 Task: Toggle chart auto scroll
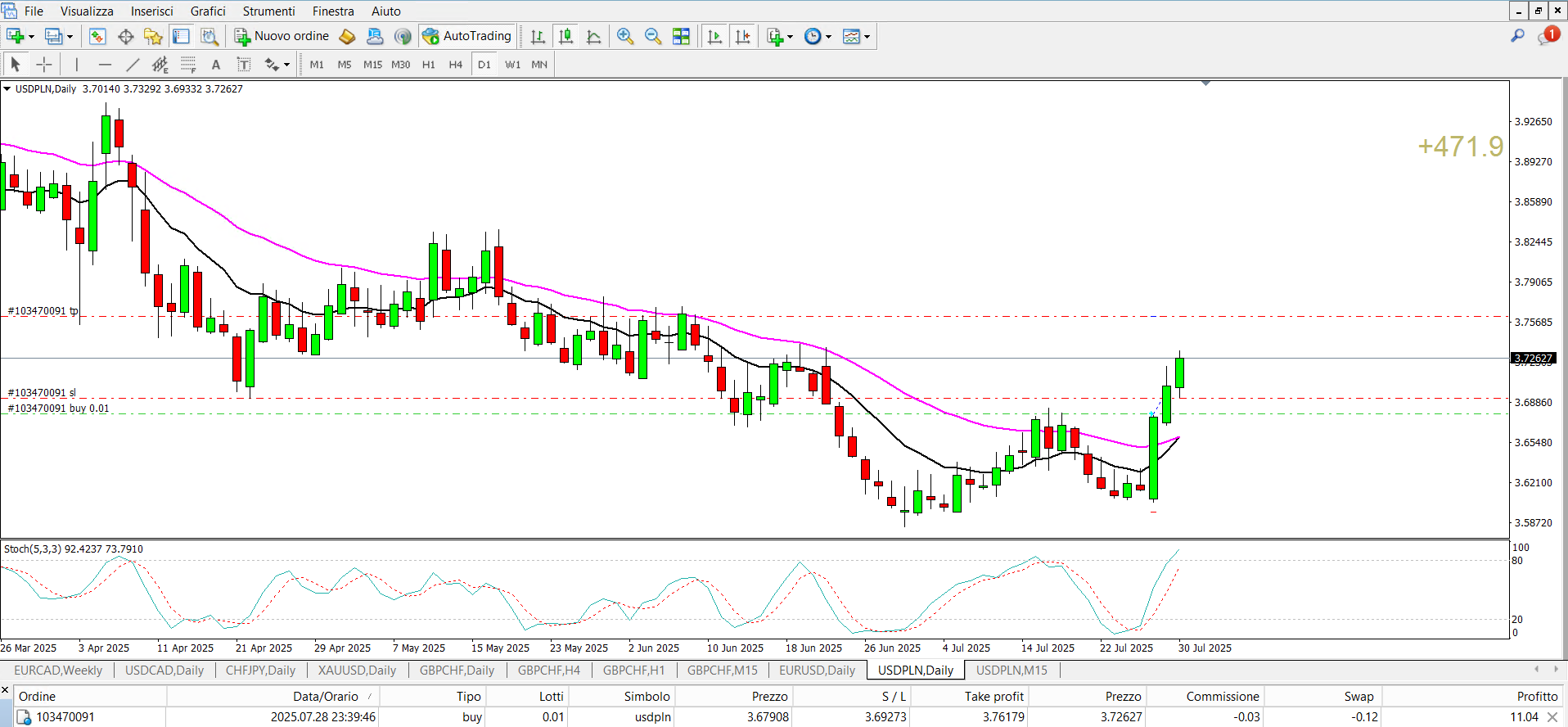[x=714, y=36]
